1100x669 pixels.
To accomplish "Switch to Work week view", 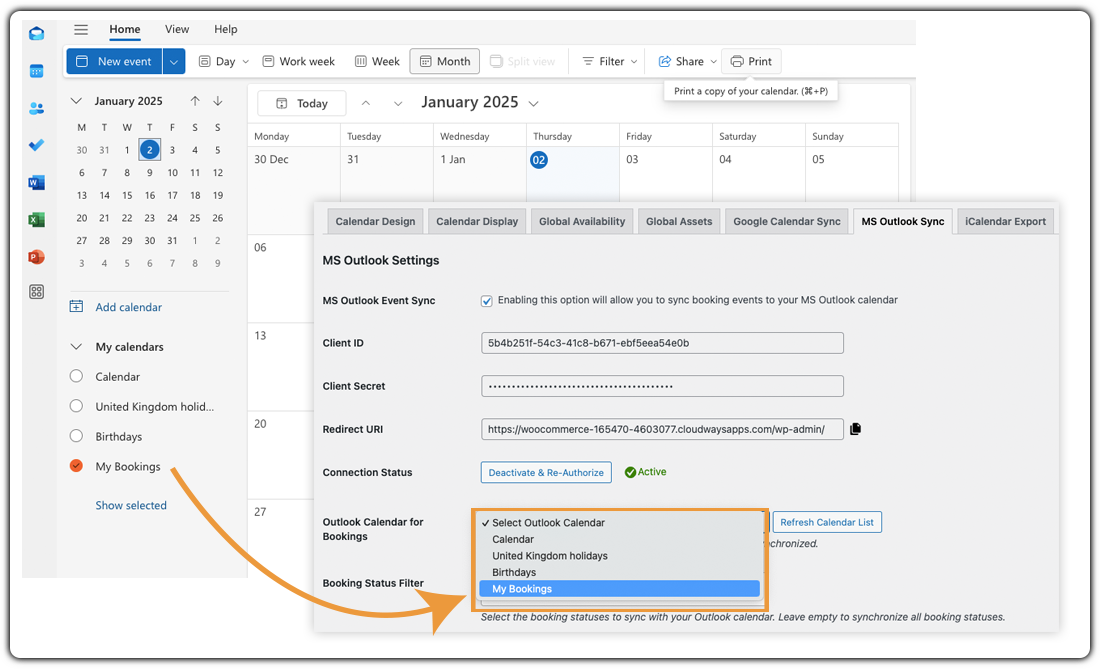I will (299, 61).
